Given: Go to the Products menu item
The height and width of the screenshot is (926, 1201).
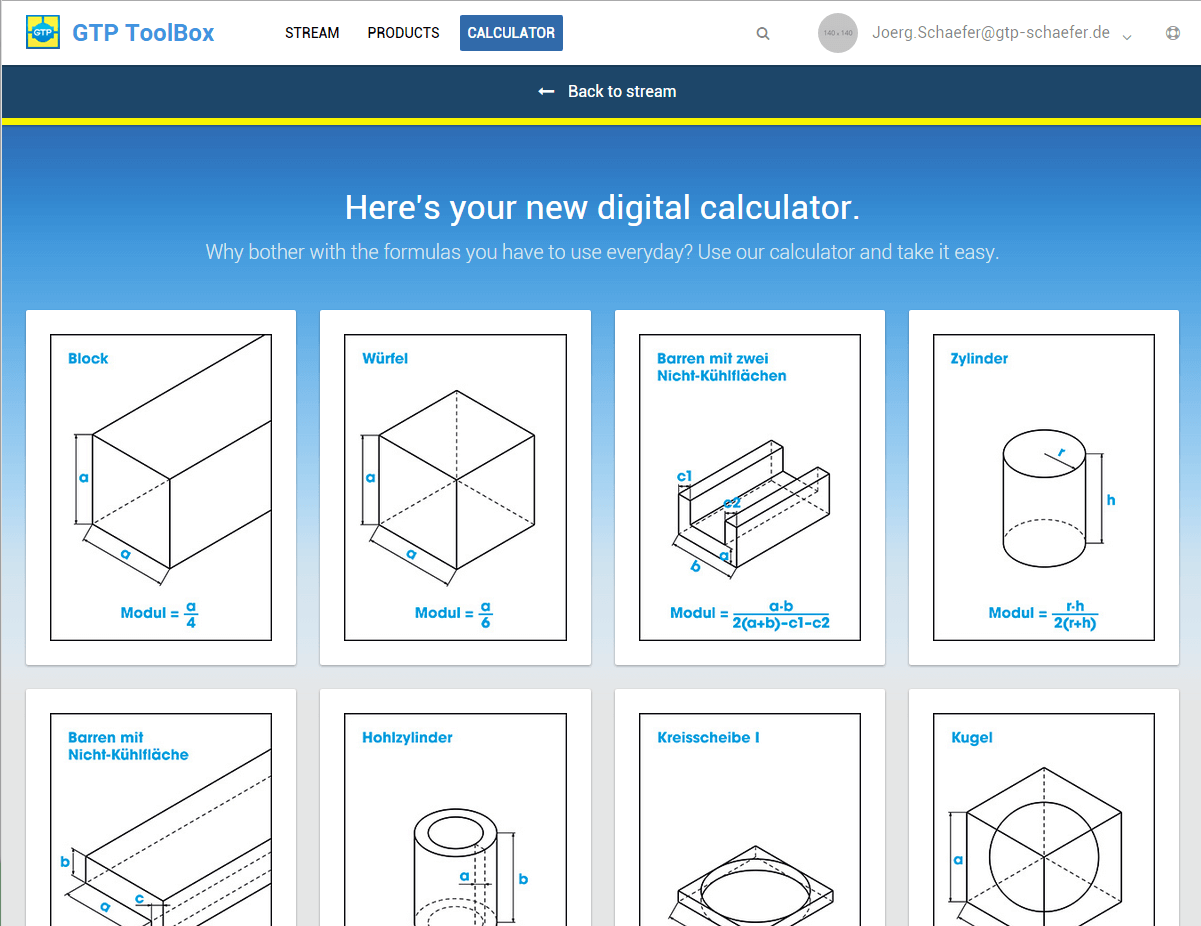Looking at the screenshot, I should pos(403,33).
